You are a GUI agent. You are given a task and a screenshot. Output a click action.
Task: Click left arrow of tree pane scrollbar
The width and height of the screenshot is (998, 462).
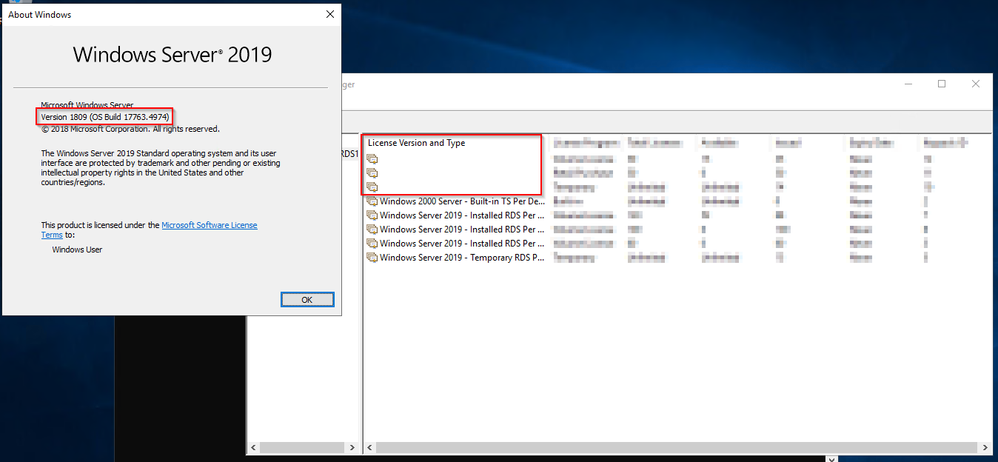(x=253, y=447)
